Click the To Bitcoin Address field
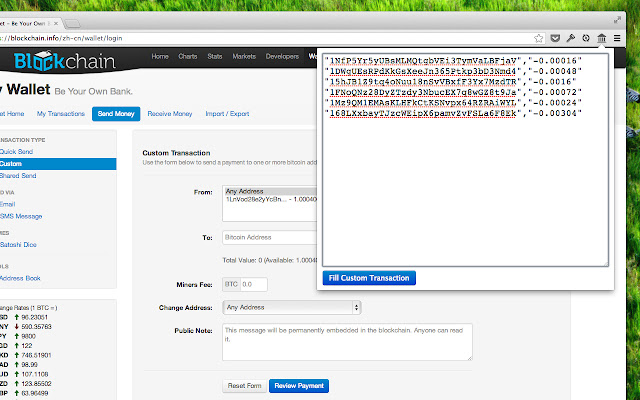 269,237
